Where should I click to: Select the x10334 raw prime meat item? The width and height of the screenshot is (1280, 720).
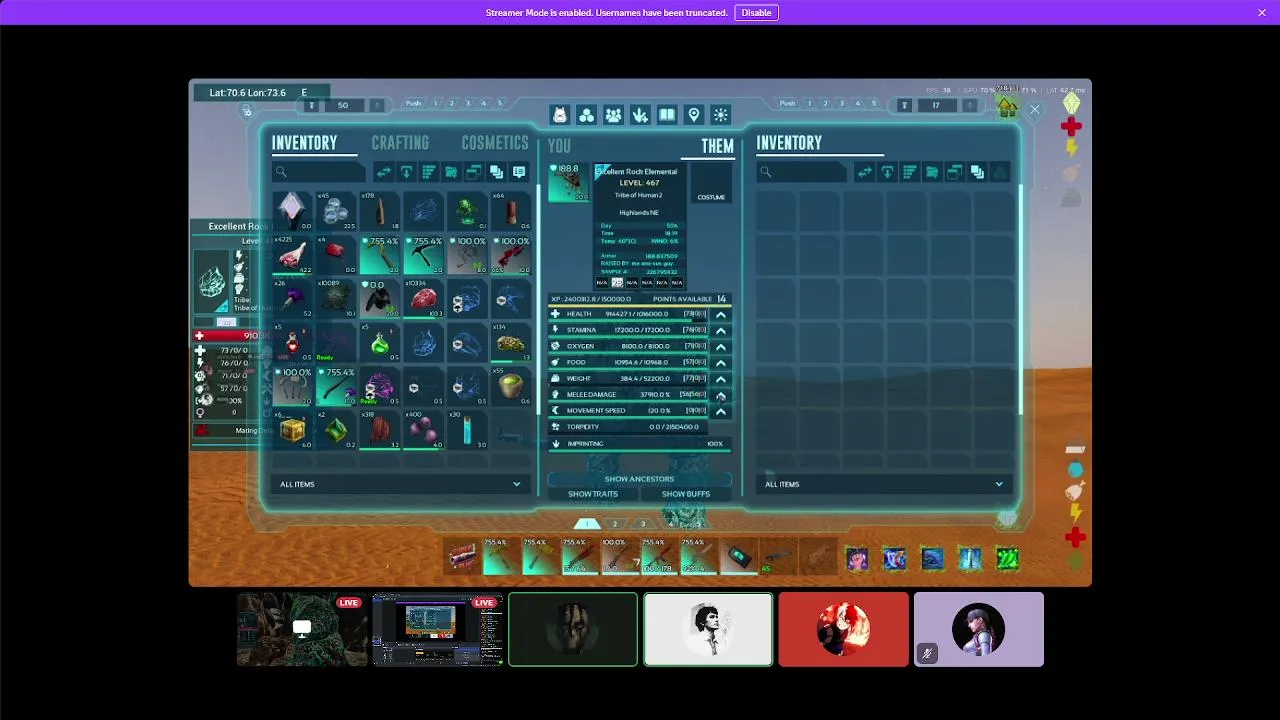(425, 299)
